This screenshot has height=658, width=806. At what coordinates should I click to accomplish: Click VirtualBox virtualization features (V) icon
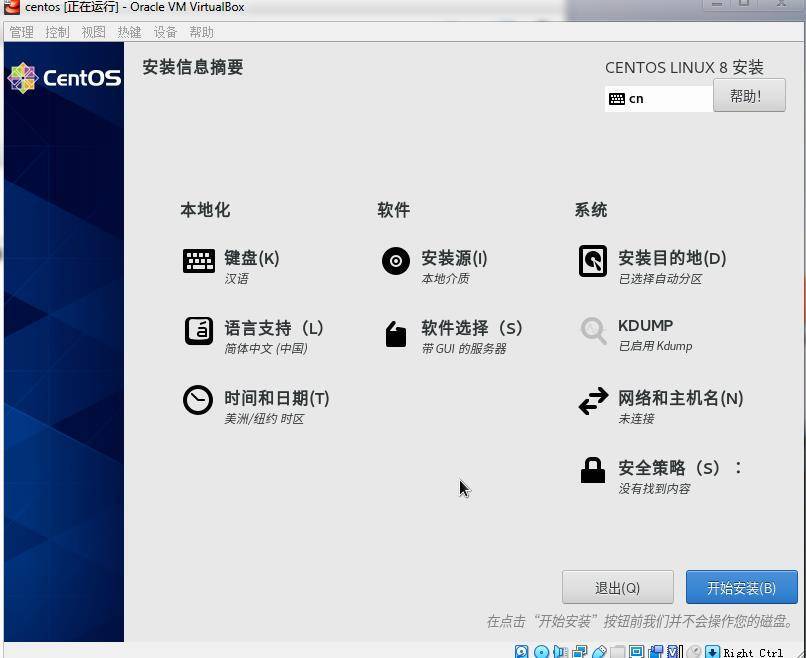pyautogui.click(x=675, y=651)
